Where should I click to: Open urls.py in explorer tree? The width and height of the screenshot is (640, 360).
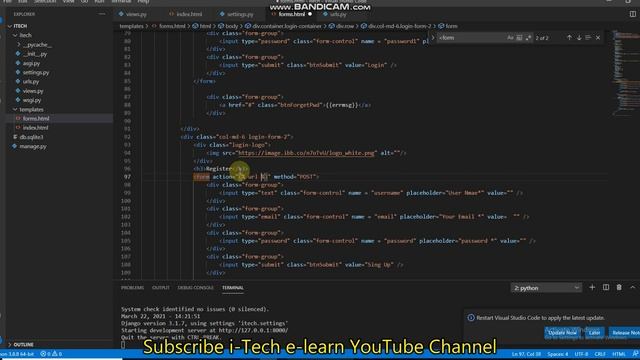(x=31, y=82)
